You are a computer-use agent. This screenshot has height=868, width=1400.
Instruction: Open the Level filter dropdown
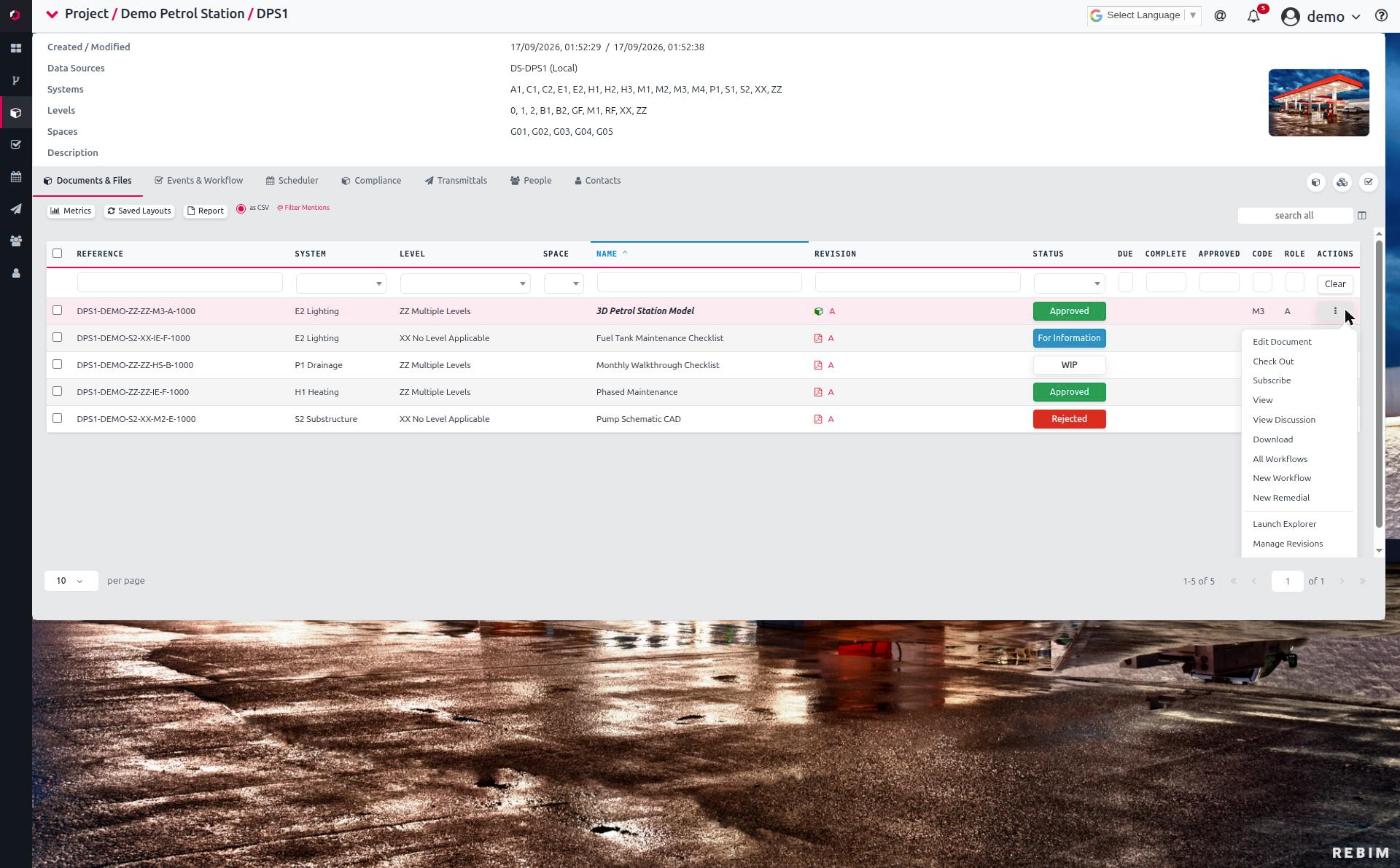point(464,283)
